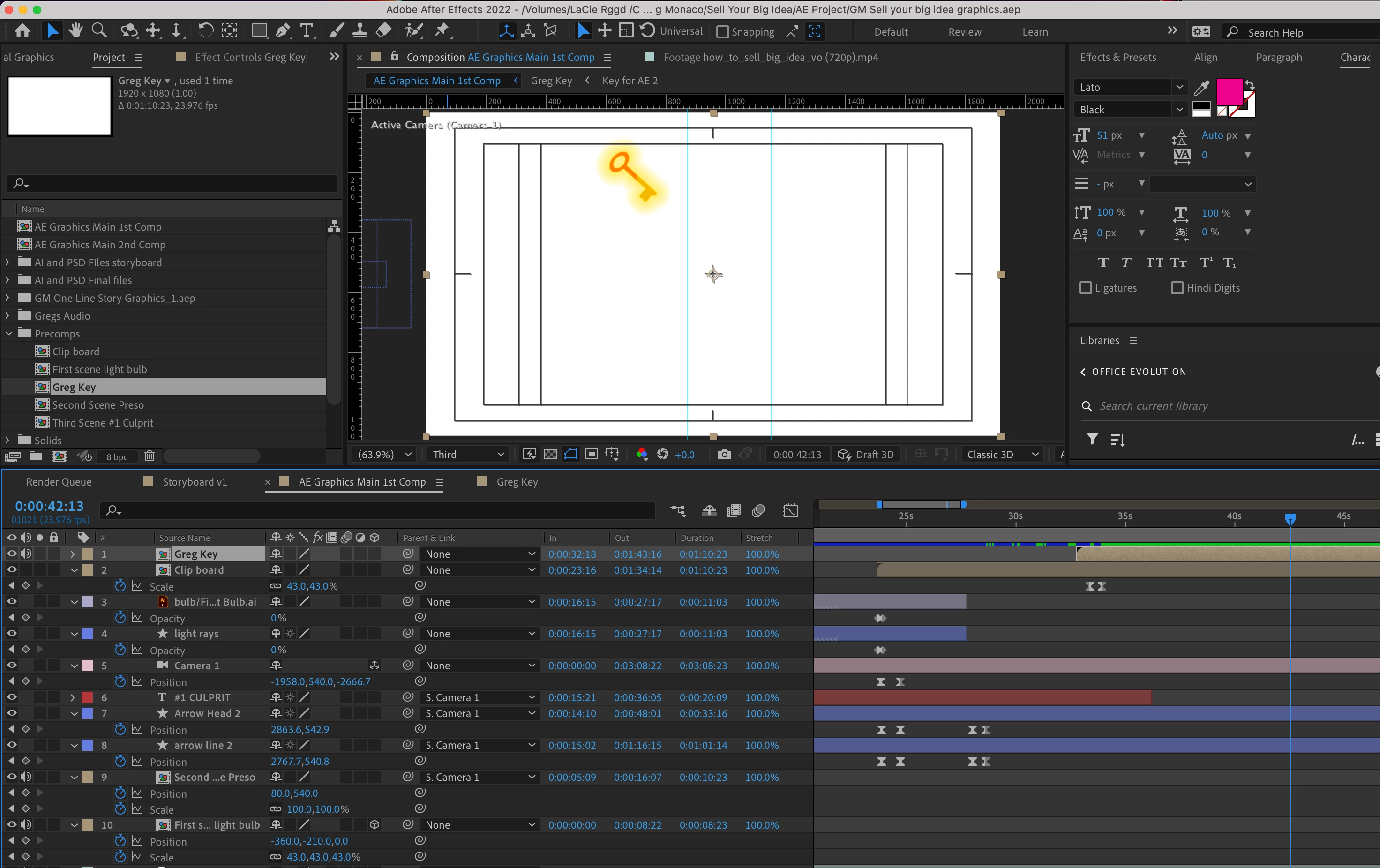Select the Horizontal Type tool
Viewport: 1380px width, 868px height.
point(307,30)
